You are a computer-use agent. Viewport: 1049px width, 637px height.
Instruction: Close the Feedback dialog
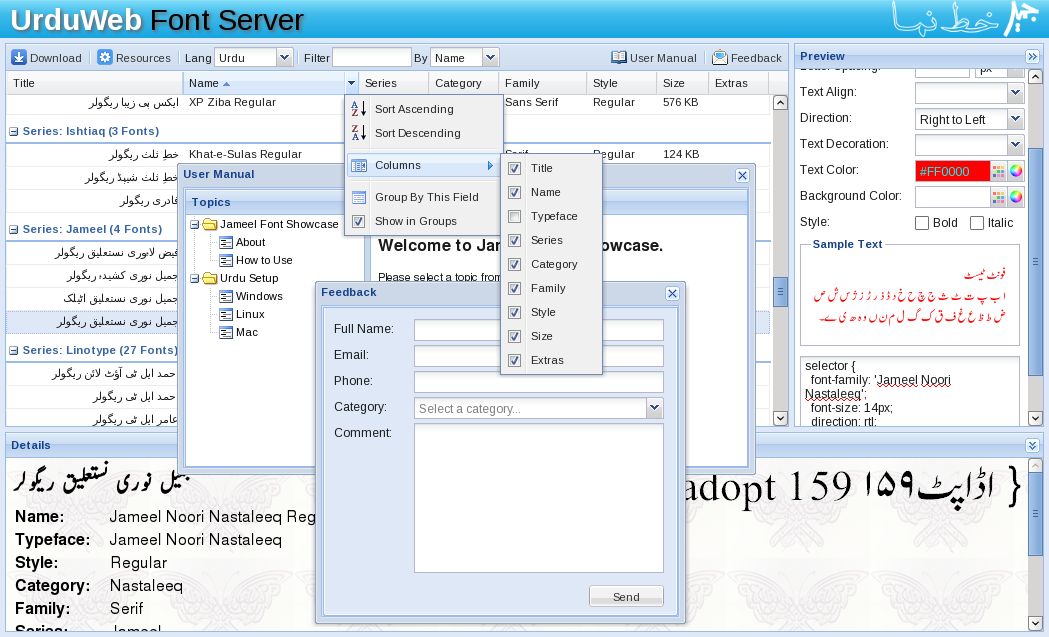[672, 293]
